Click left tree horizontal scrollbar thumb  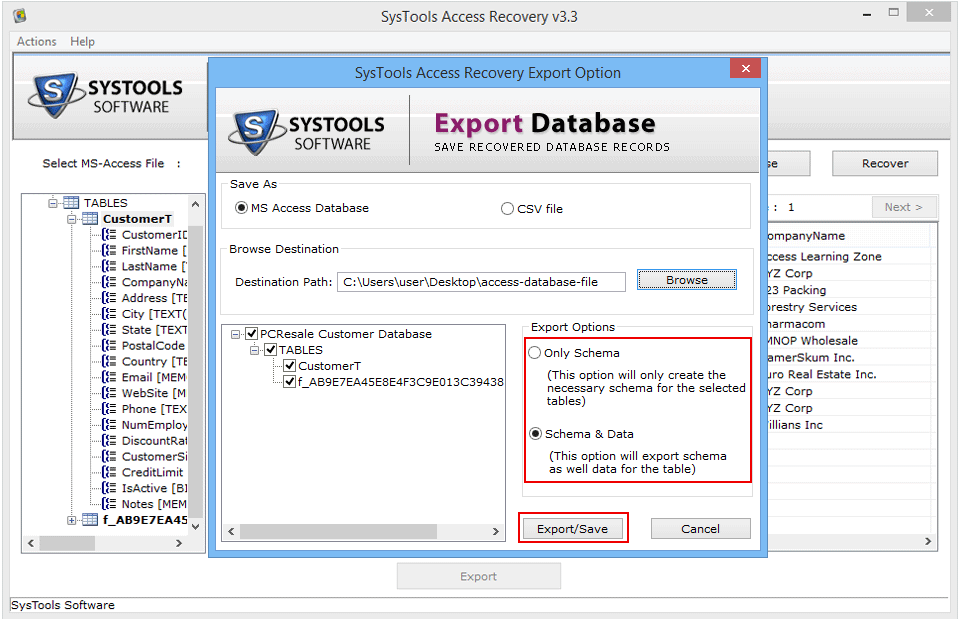pyautogui.click(x=67, y=543)
